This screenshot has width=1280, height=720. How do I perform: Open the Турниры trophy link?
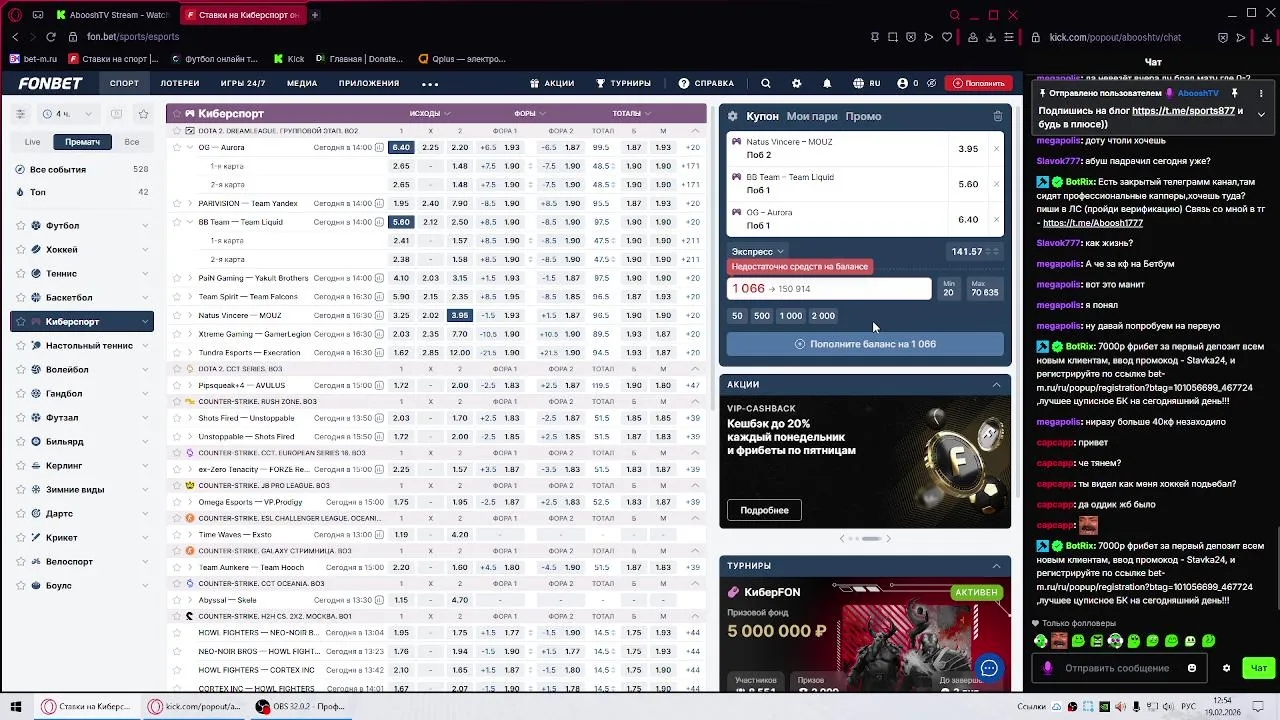(623, 83)
